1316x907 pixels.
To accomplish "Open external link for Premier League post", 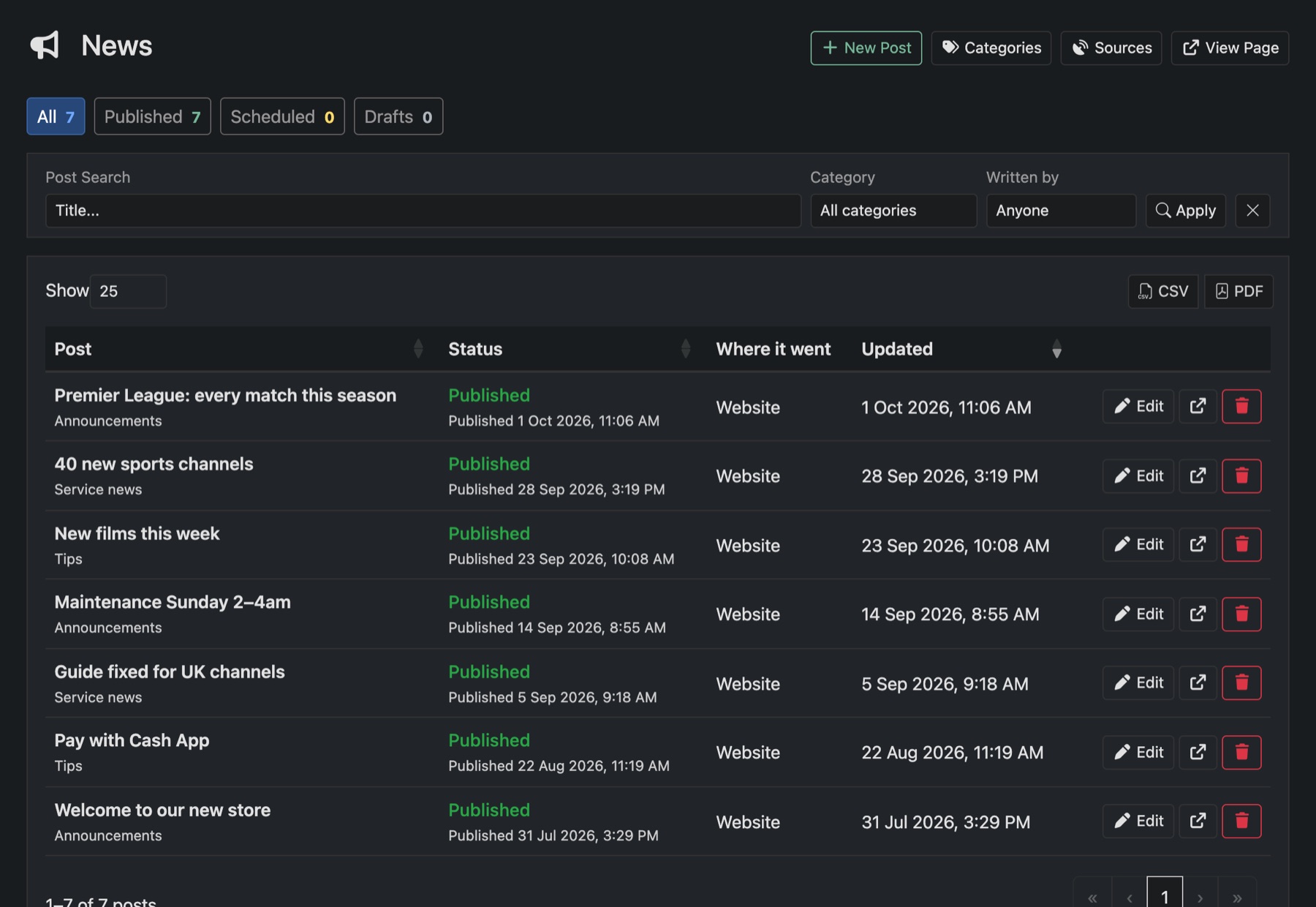I will [1198, 406].
